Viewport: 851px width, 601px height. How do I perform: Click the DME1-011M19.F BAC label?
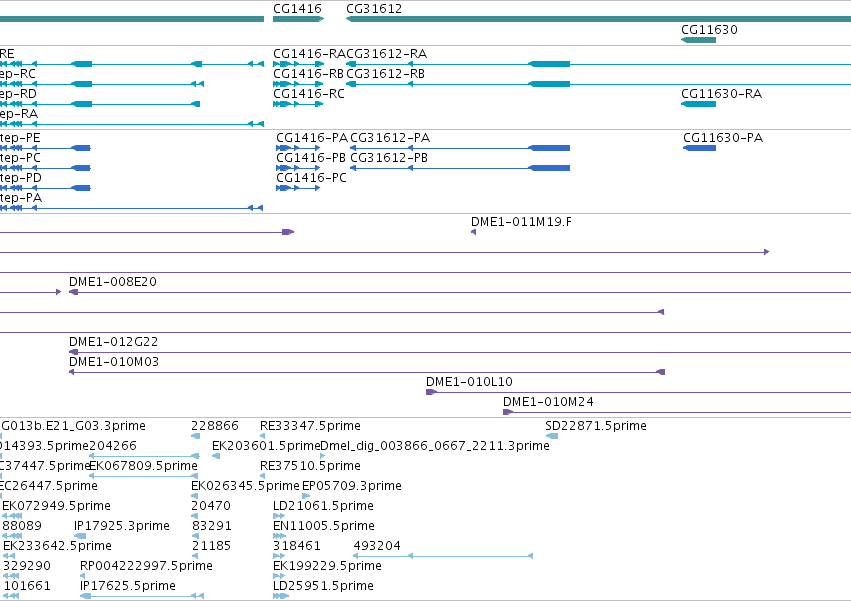(521, 222)
